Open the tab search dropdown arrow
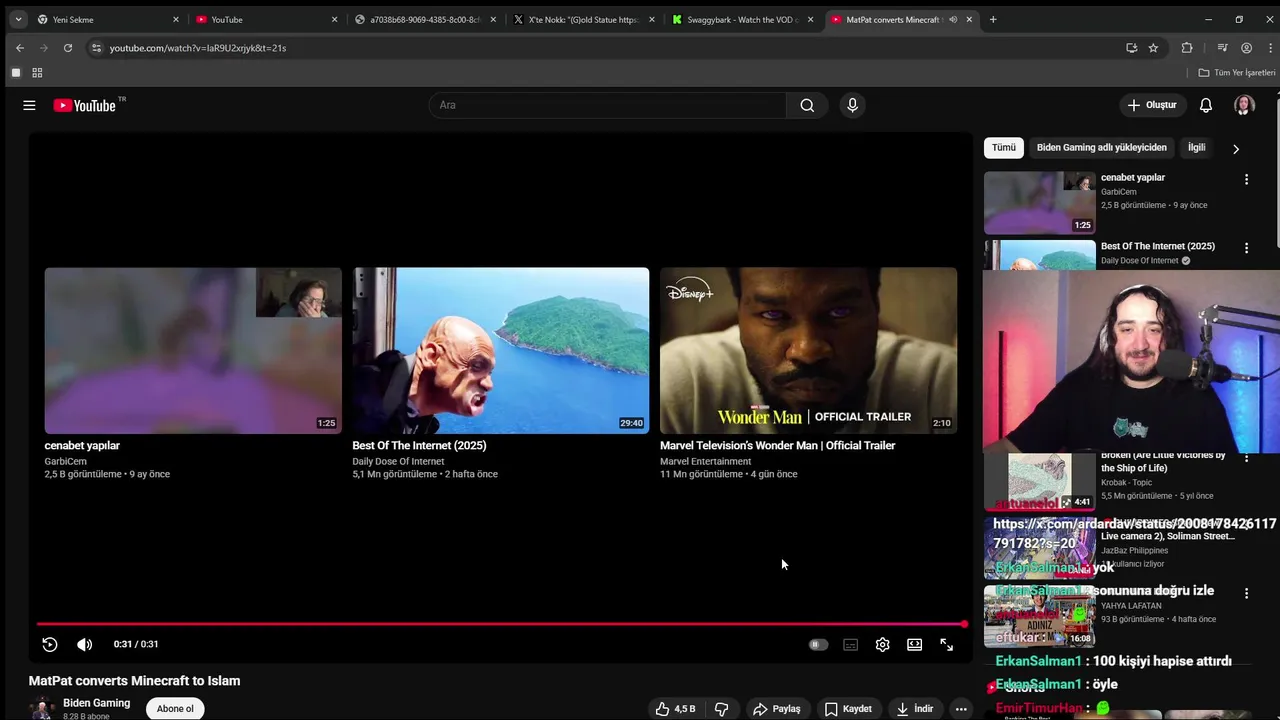The image size is (1280, 720). (18, 19)
